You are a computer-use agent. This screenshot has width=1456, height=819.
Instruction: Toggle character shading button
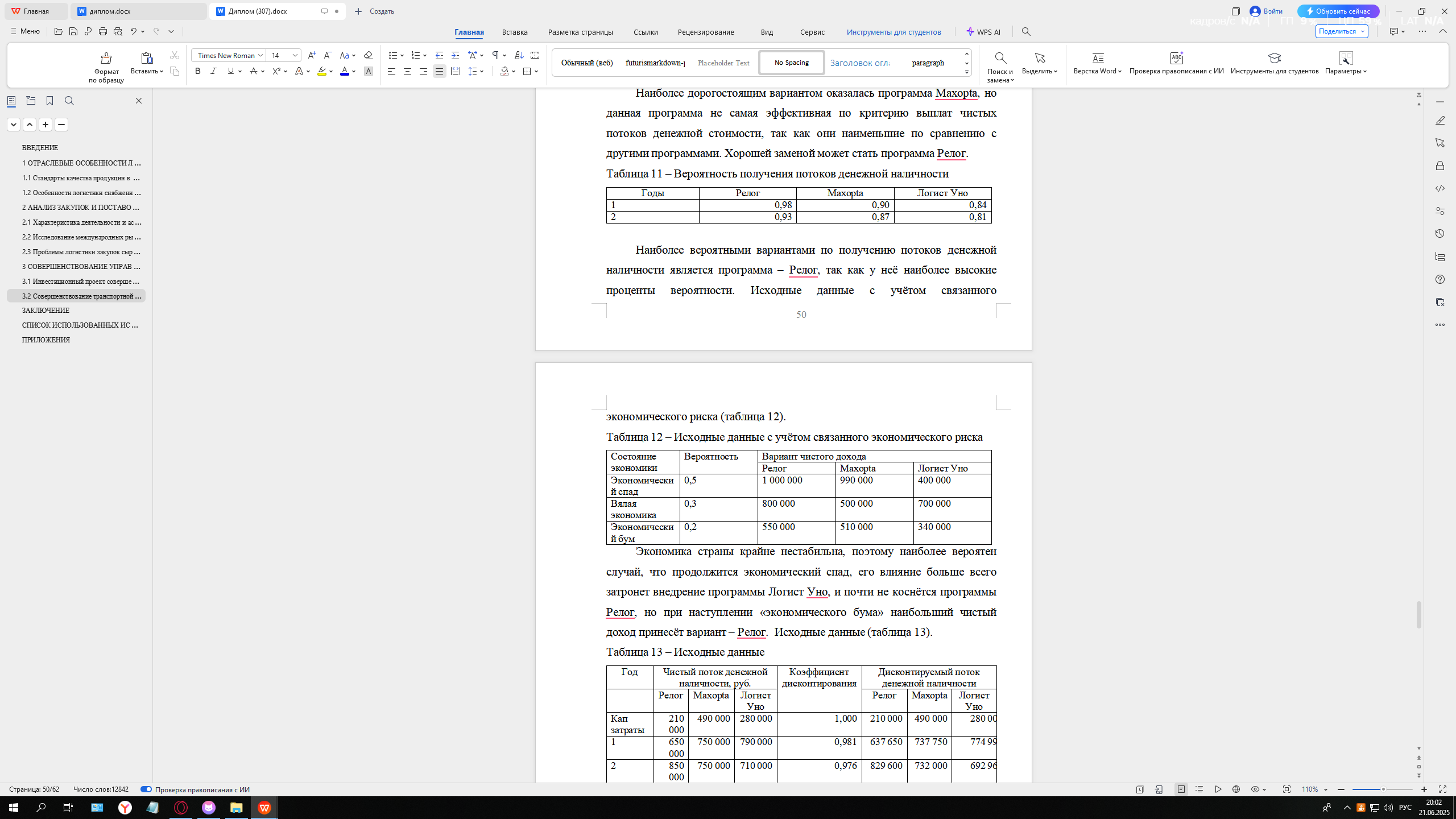pos(369,71)
